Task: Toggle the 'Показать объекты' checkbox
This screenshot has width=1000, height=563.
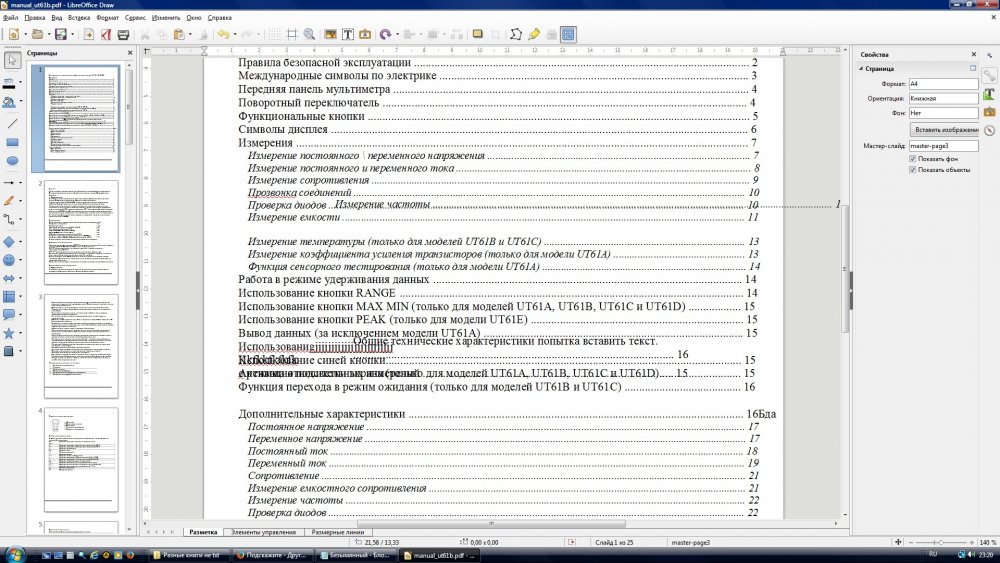Action: (x=913, y=170)
